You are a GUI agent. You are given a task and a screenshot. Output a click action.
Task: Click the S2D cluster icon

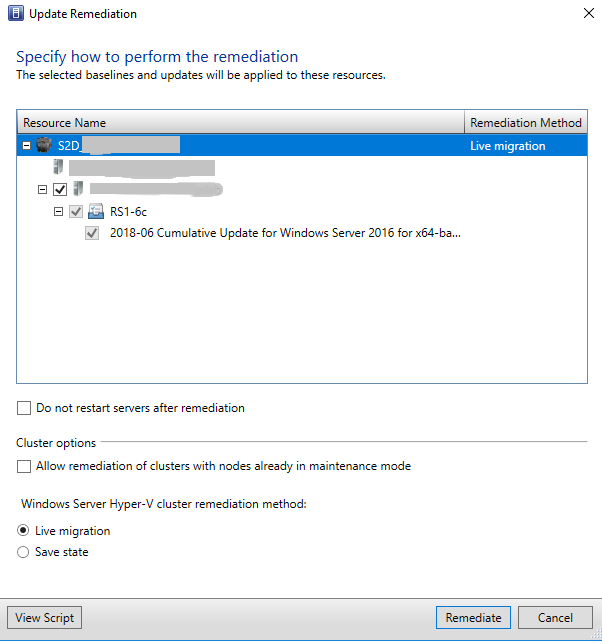click(x=44, y=145)
